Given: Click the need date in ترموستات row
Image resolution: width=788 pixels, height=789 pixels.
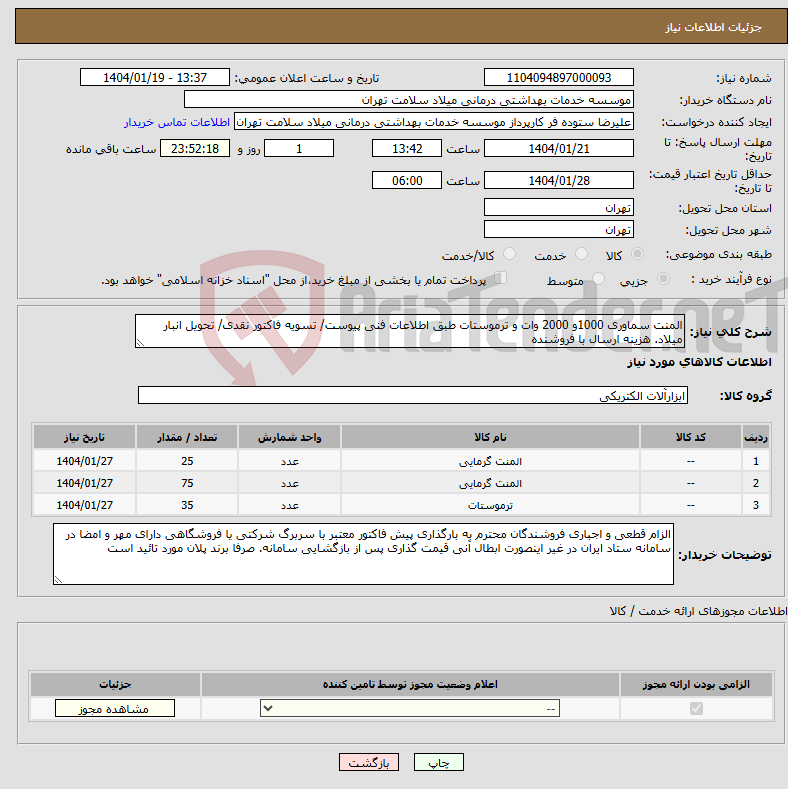Looking at the screenshot, I should pos(85,505).
